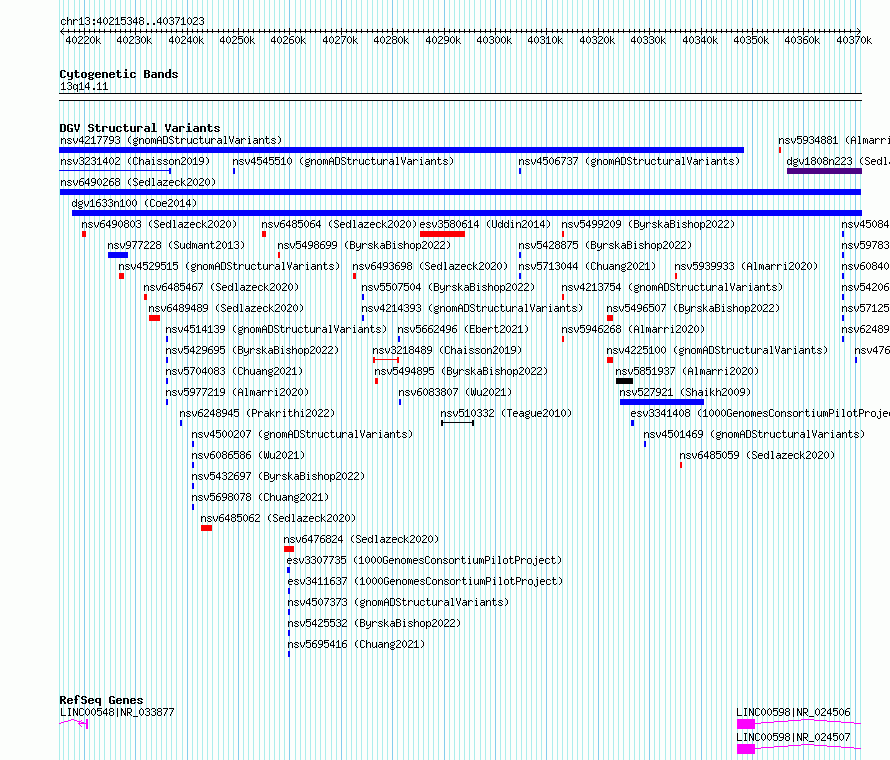This screenshot has width=890, height=760.
Task: Click nsv5851937 (Almarri2020) label
Action: pos(687,371)
